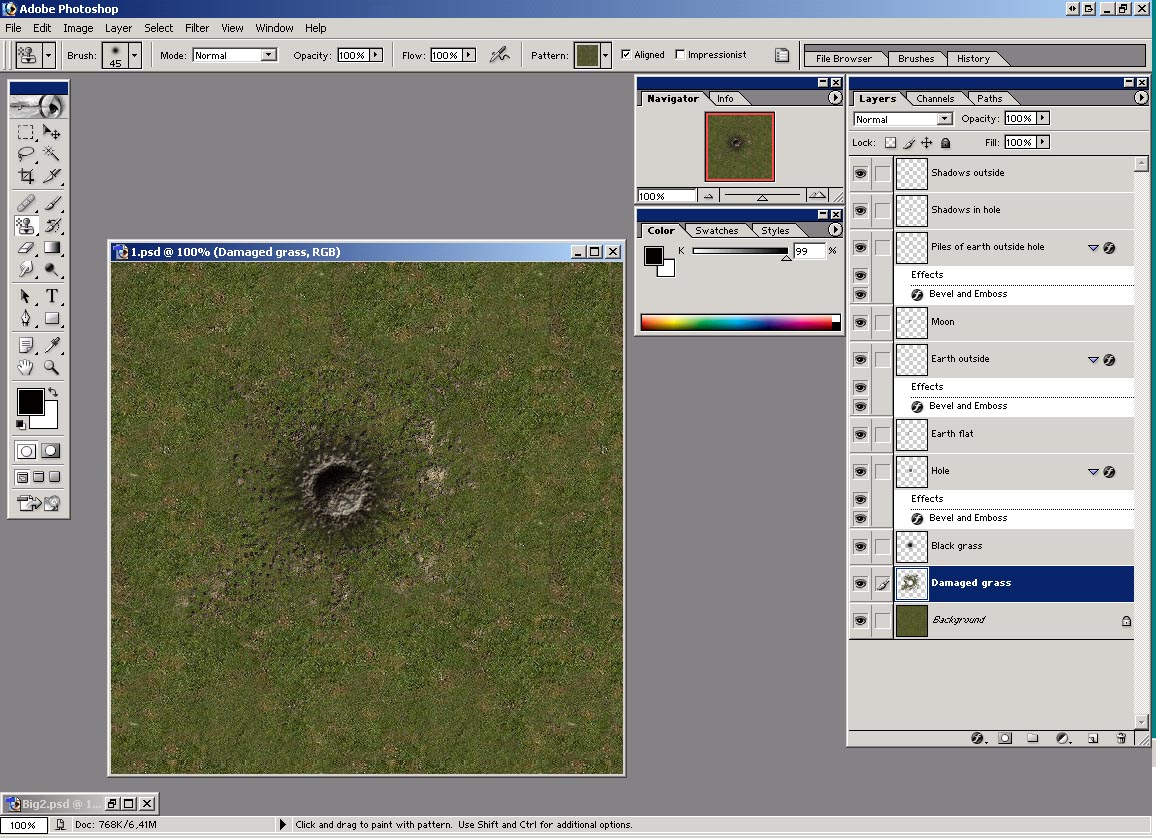
Task: Select the Crop tool
Action: [27, 176]
